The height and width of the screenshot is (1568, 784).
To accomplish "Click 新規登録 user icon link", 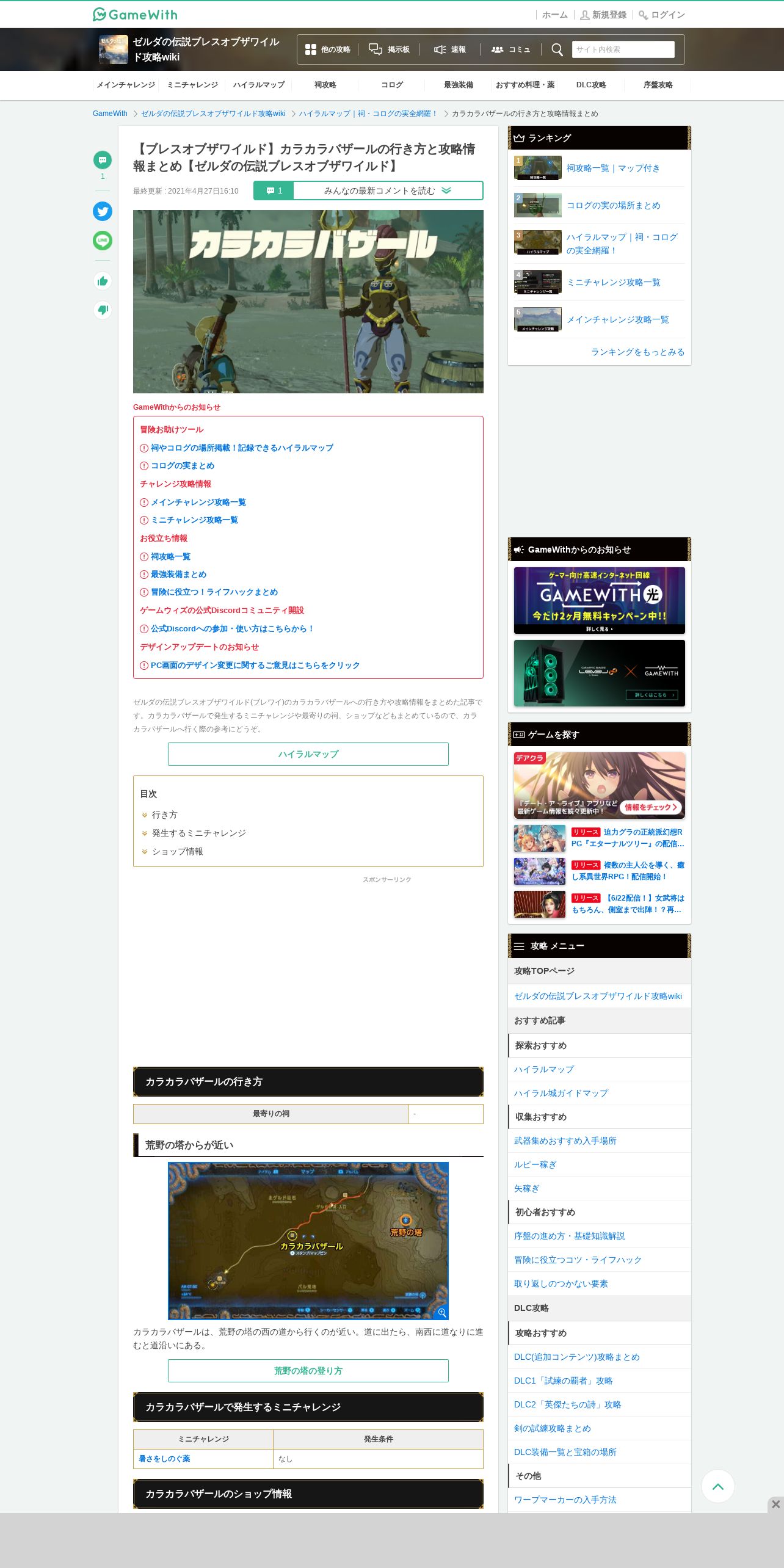I will (x=603, y=15).
